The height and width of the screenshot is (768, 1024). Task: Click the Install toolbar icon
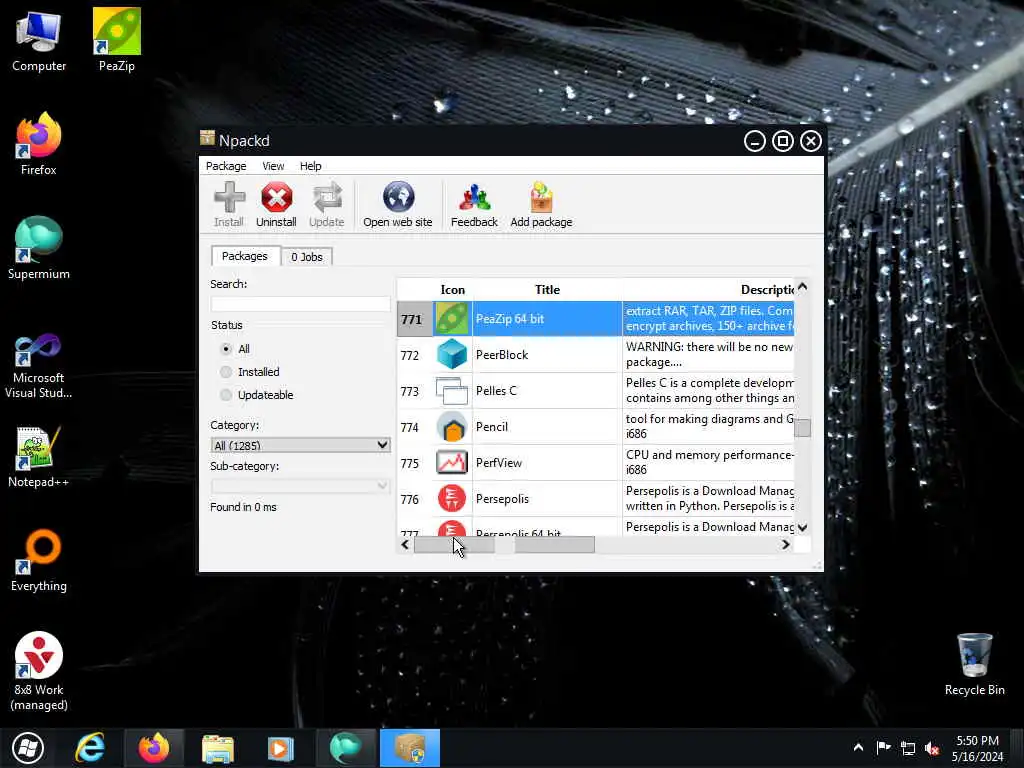tap(229, 198)
